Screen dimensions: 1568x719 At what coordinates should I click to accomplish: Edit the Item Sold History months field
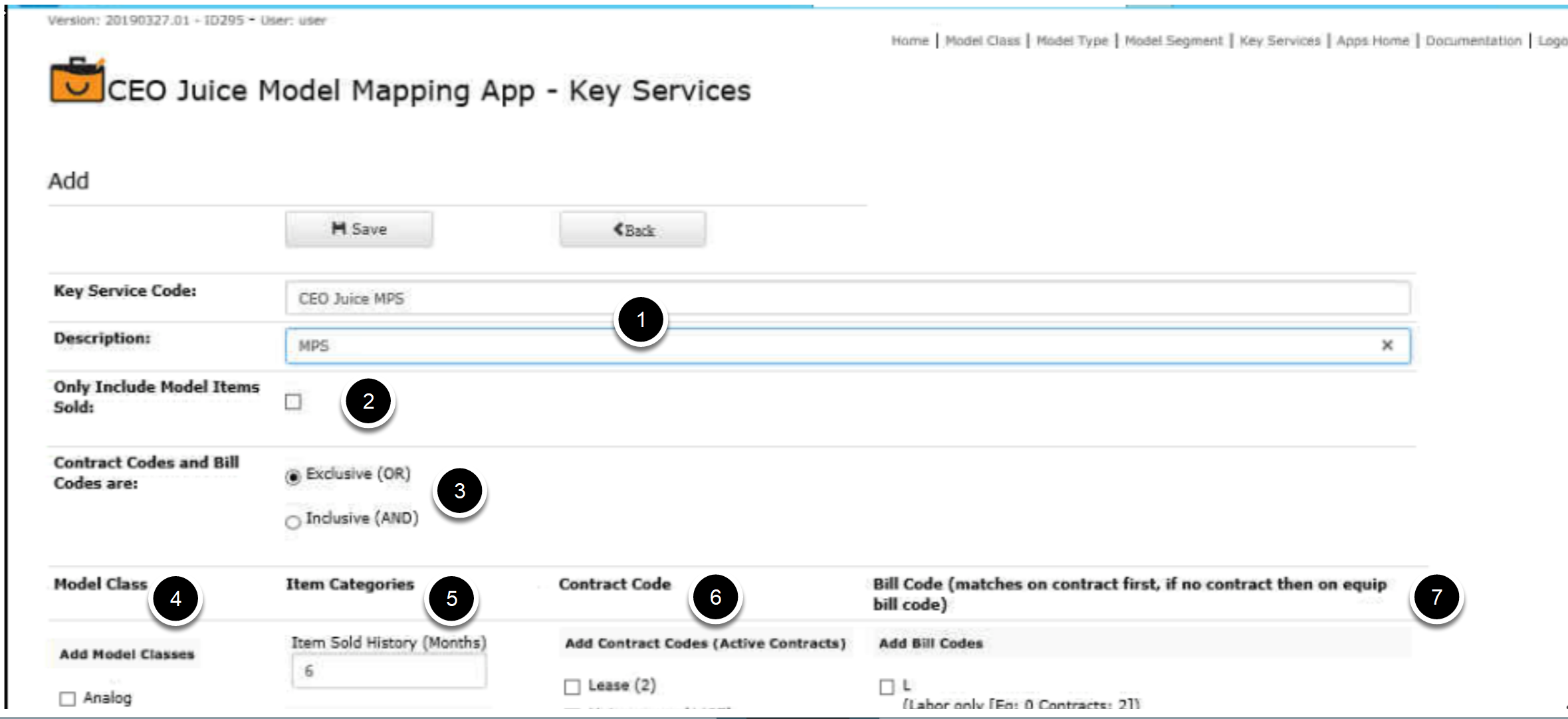tap(389, 671)
